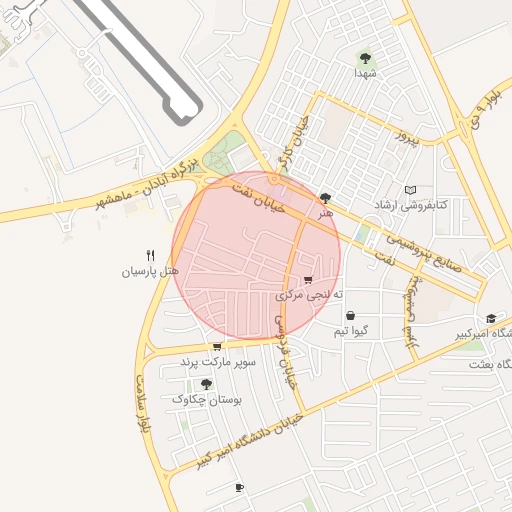Select the خیابان دانشگاه امیر کبیر street label
512x512 pixels.
tap(250, 441)
